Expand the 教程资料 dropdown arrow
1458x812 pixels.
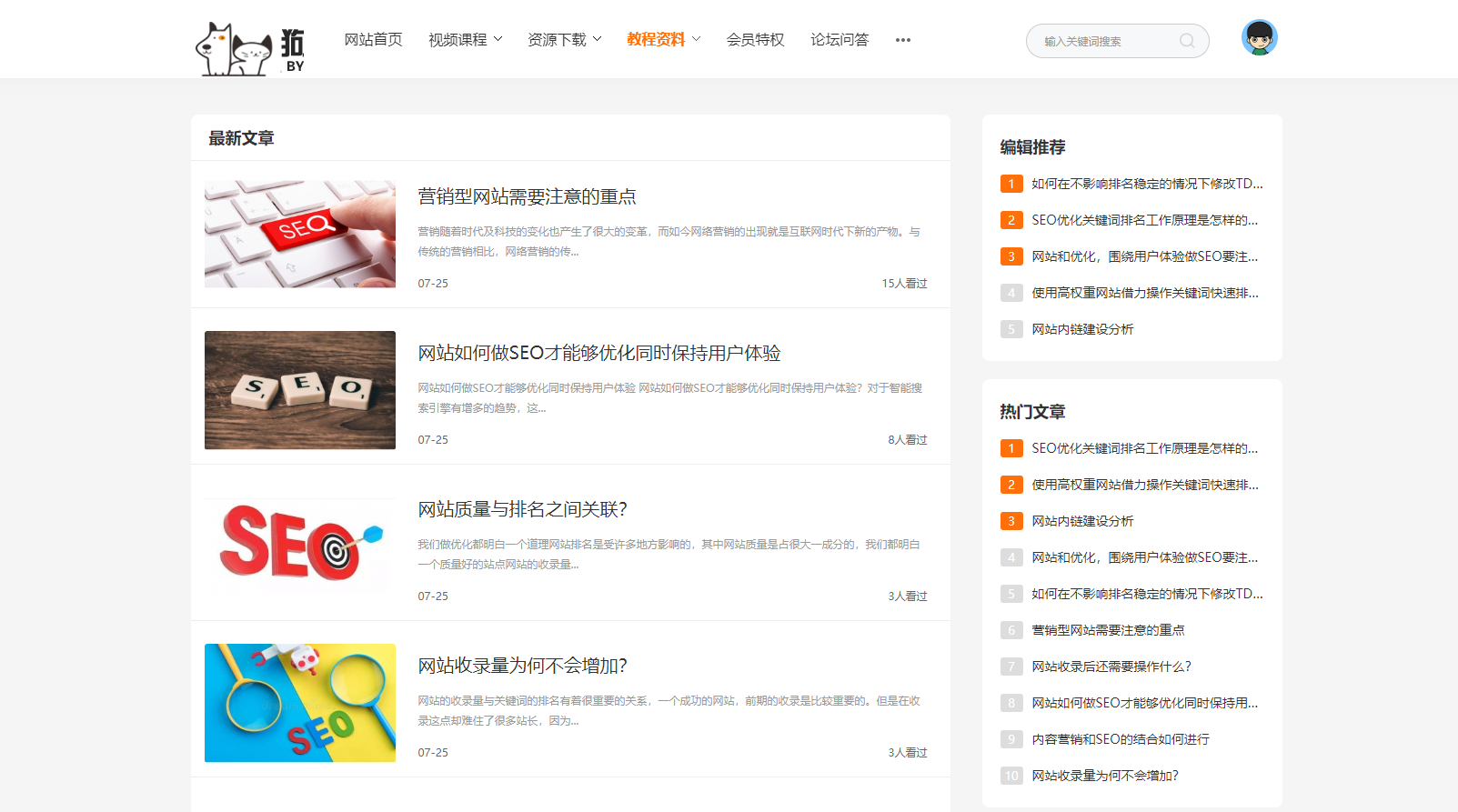click(x=696, y=39)
